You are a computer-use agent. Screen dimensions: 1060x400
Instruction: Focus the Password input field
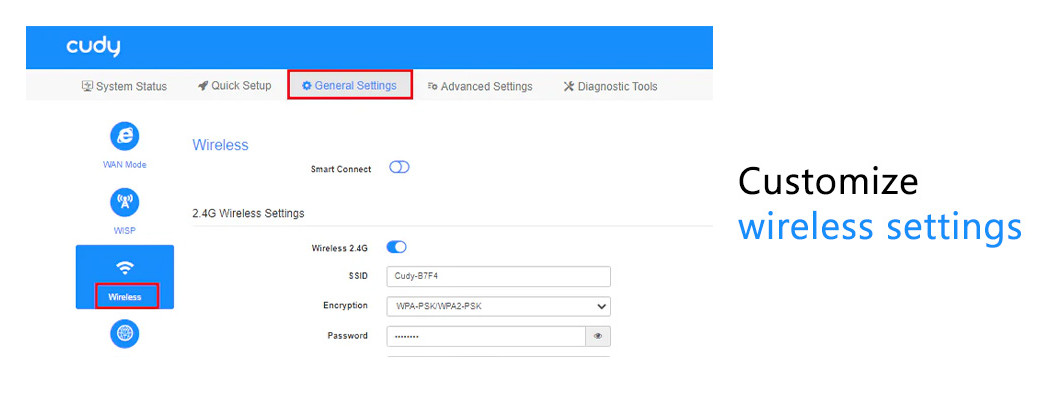coord(485,336)
